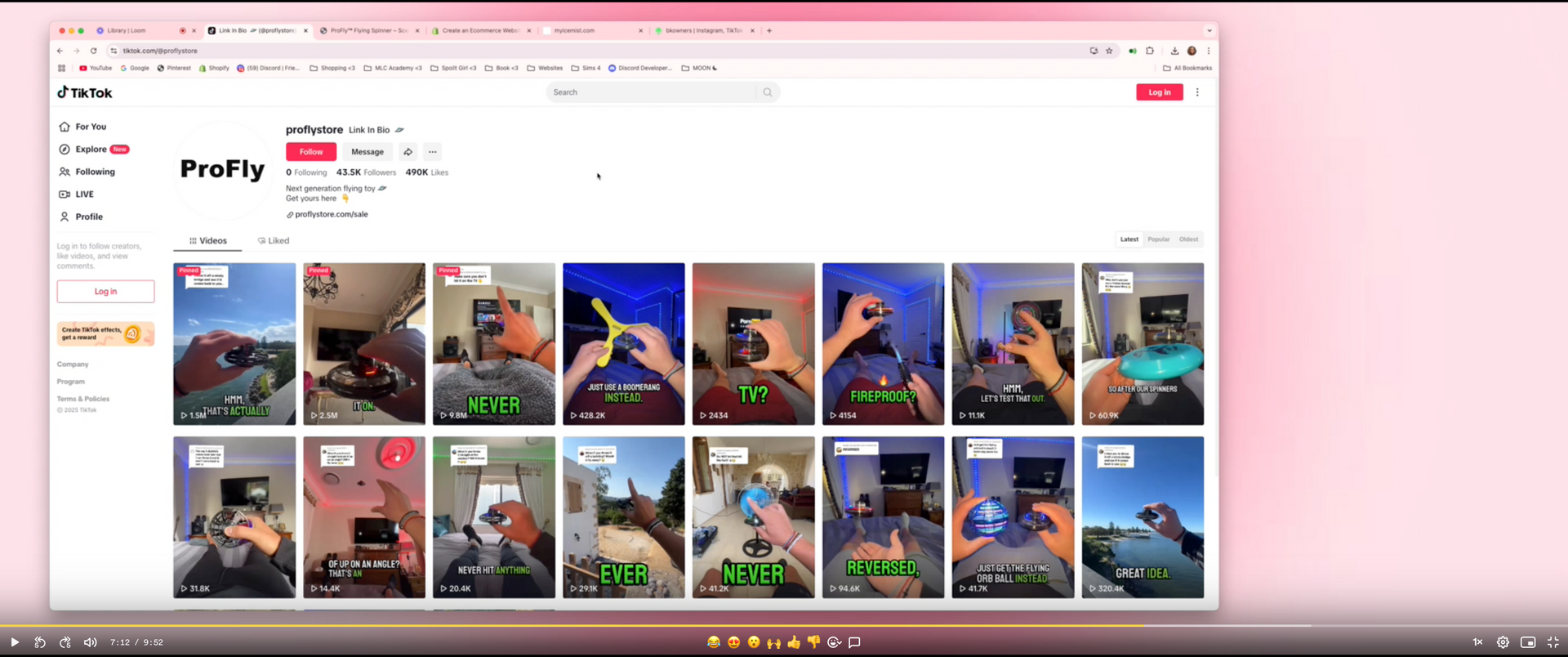Open the TikTok header three-dot menu
Image resolution: width=1568 pixels, height=657 pixels.
pyautogui.click(x=1197, y=92)
